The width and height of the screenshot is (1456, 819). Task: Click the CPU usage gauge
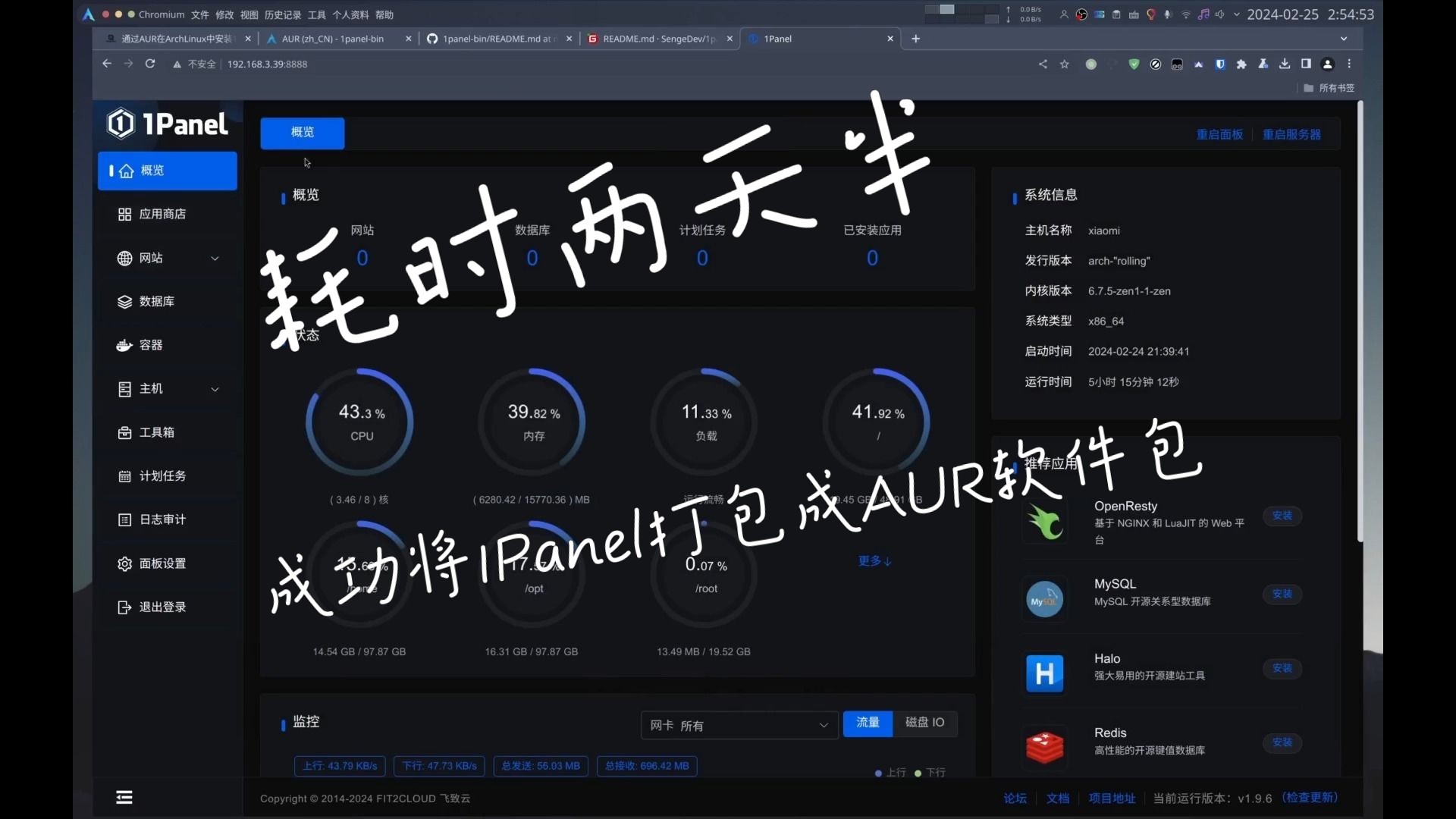[x=360, y=422]
